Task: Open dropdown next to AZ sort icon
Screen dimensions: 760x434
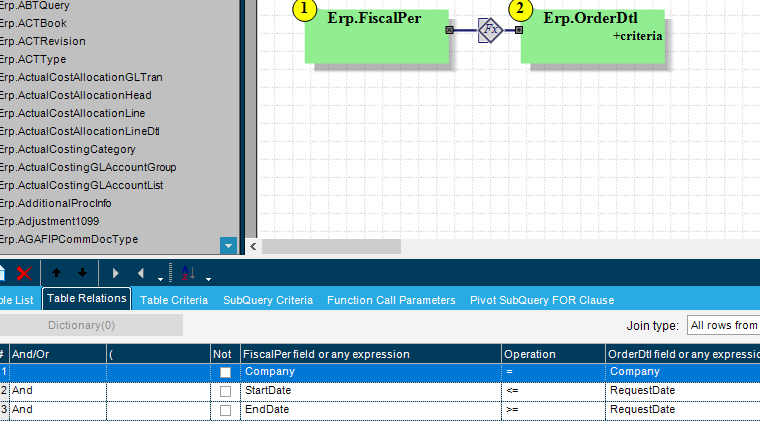Action: pos(208,279)
